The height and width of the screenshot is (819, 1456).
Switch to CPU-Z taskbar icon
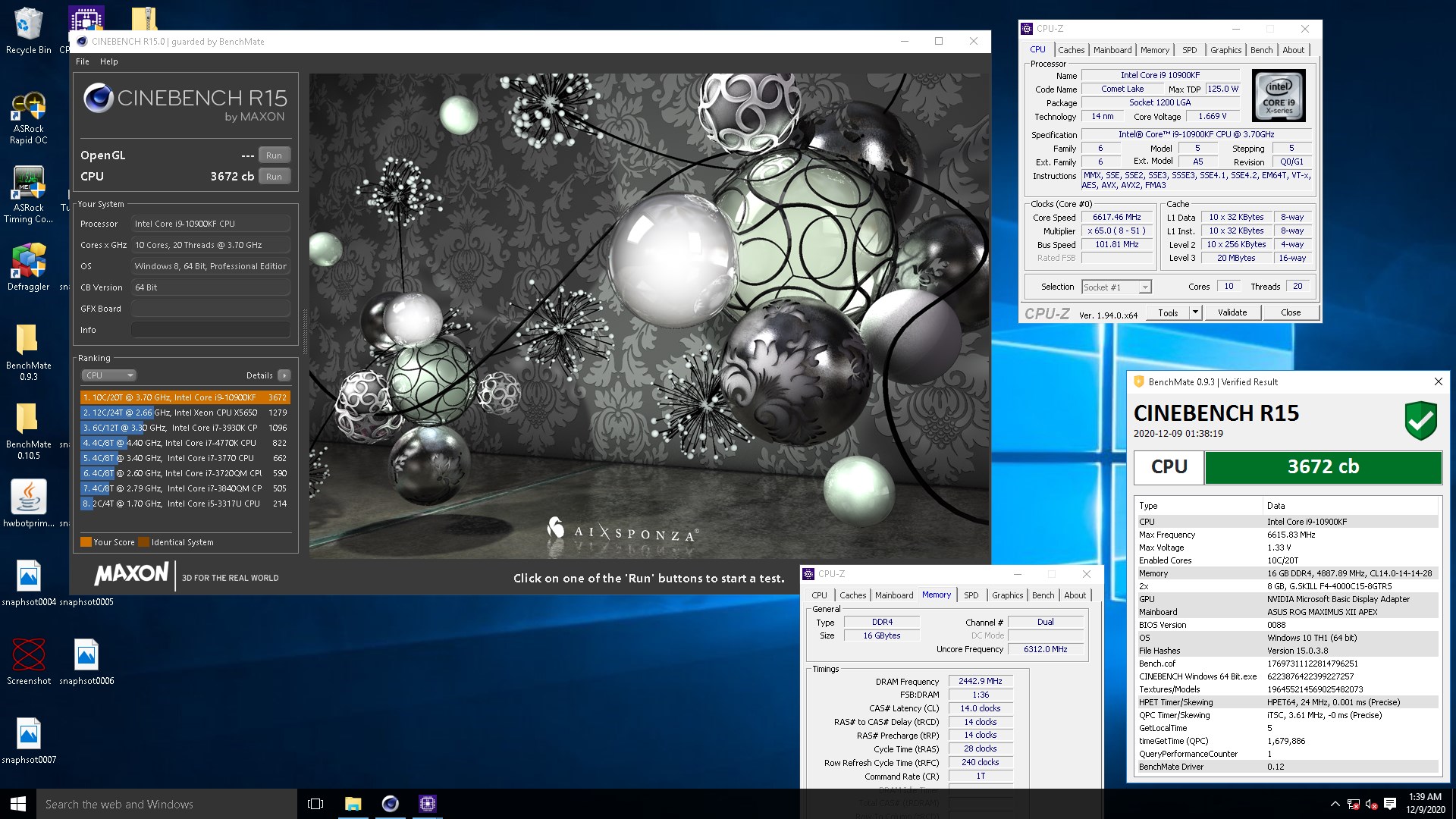tap(428, 804)
